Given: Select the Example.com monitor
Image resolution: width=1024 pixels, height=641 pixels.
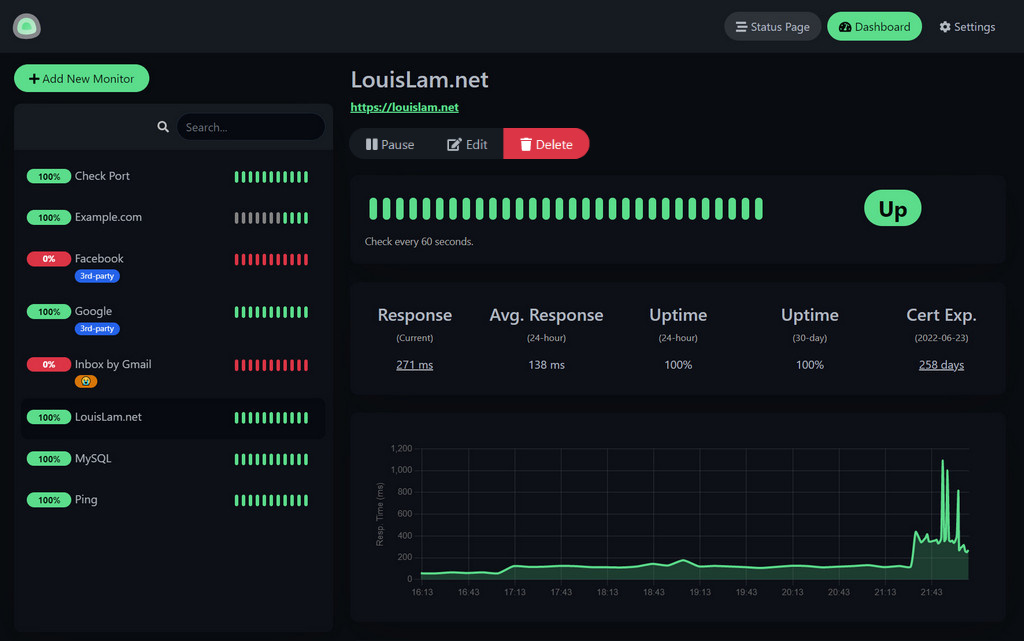Looking at the screenshot, I should click(108, 217).
